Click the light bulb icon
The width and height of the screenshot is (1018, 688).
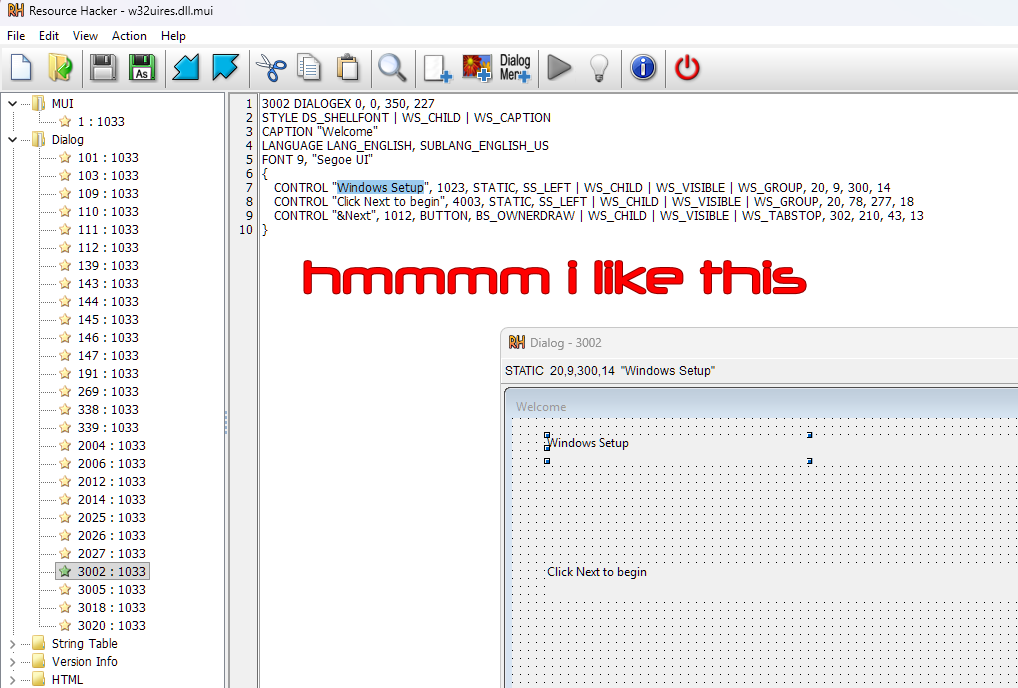tap(599, 68)
